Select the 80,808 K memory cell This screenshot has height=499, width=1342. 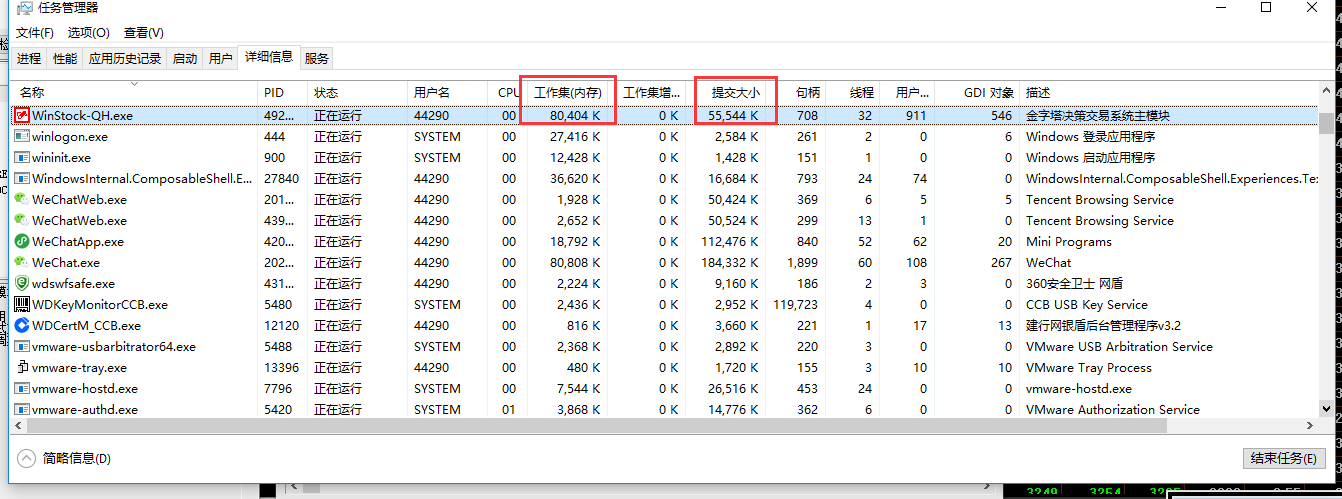(575, 262)
